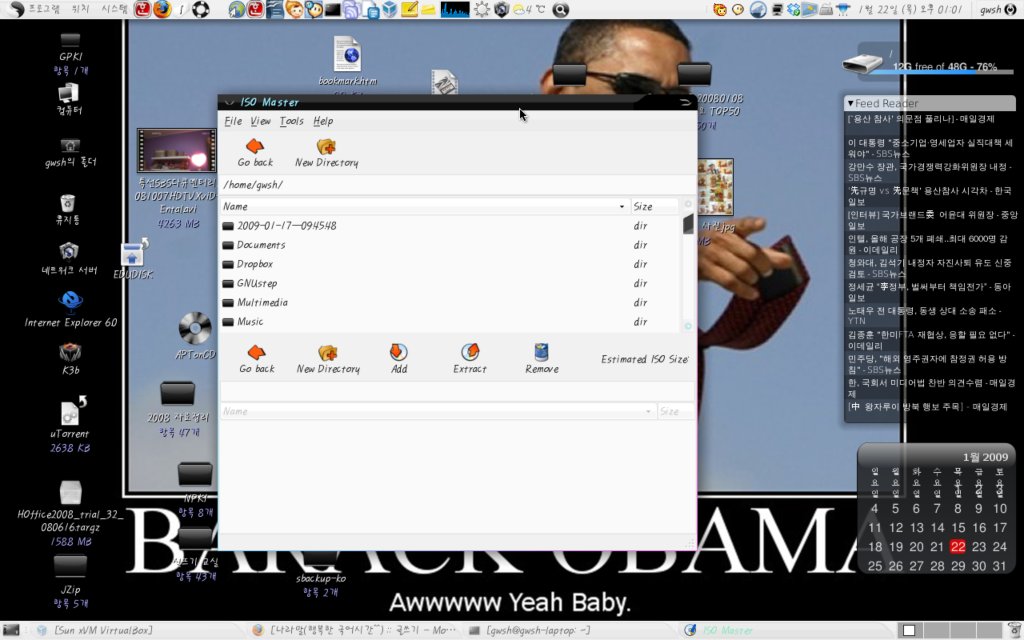Click the Dropbox tray icon
Image resolution: width=1024 pixels, height=640 pixels.
793,10
